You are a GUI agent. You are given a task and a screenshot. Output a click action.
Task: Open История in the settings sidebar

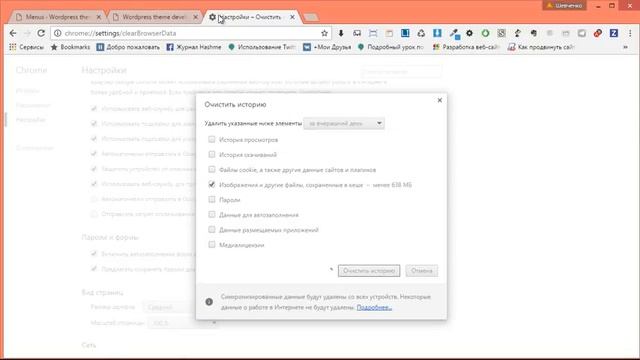click(27, 91)
